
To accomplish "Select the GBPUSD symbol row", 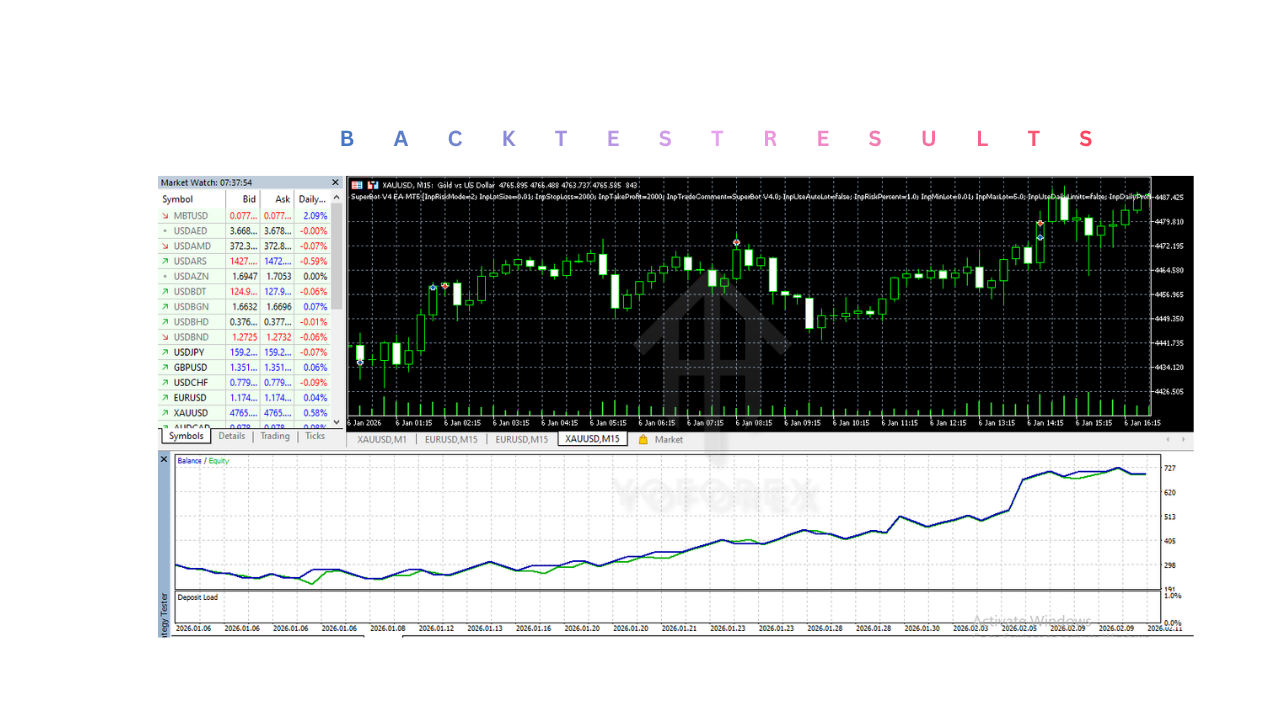I will [190, 367].
